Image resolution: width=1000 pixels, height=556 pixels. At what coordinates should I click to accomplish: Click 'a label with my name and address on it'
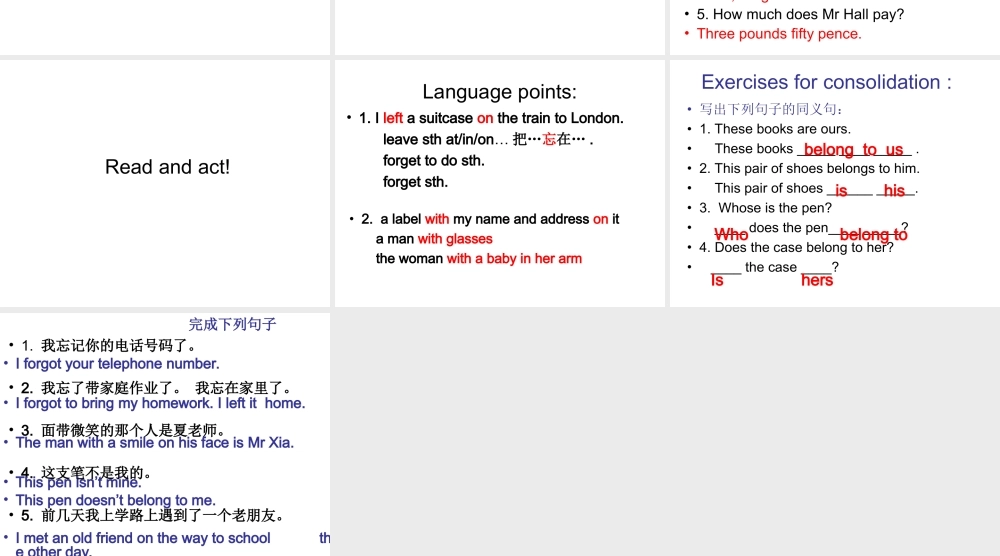coord(499,219)
